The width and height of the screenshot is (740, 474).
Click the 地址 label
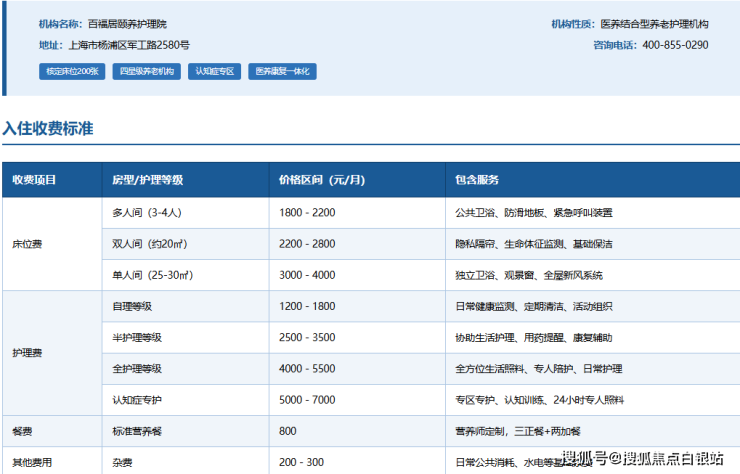[49, 45]
